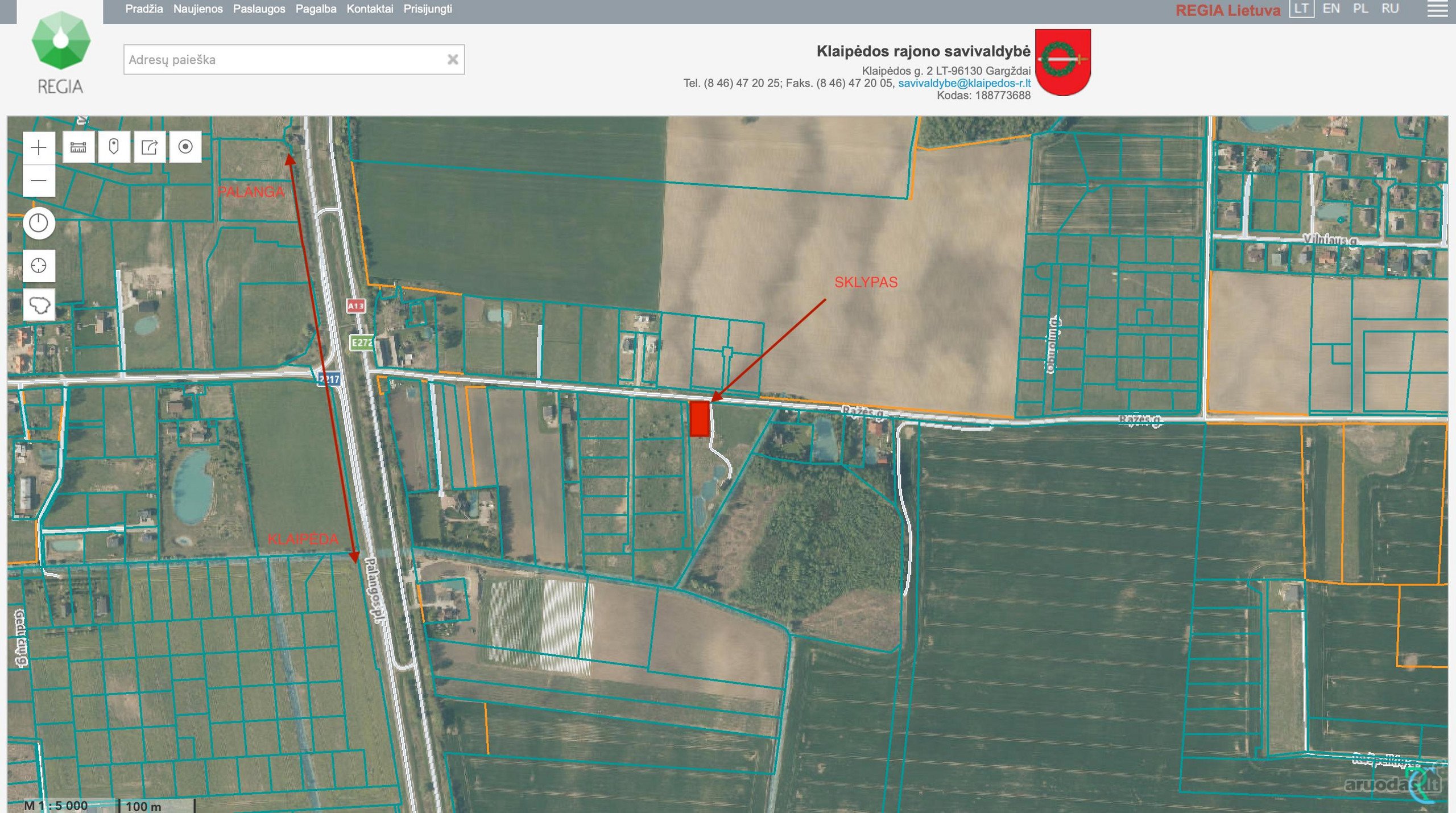
Task: Select the LT language option
Action: coord(1301,9)
